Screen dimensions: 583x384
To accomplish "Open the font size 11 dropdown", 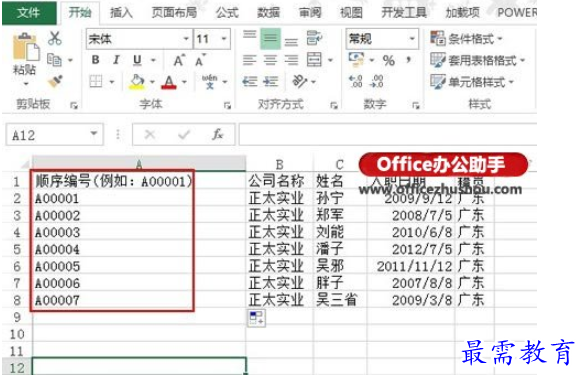I will pyautogui.click(x=224, y=39).
